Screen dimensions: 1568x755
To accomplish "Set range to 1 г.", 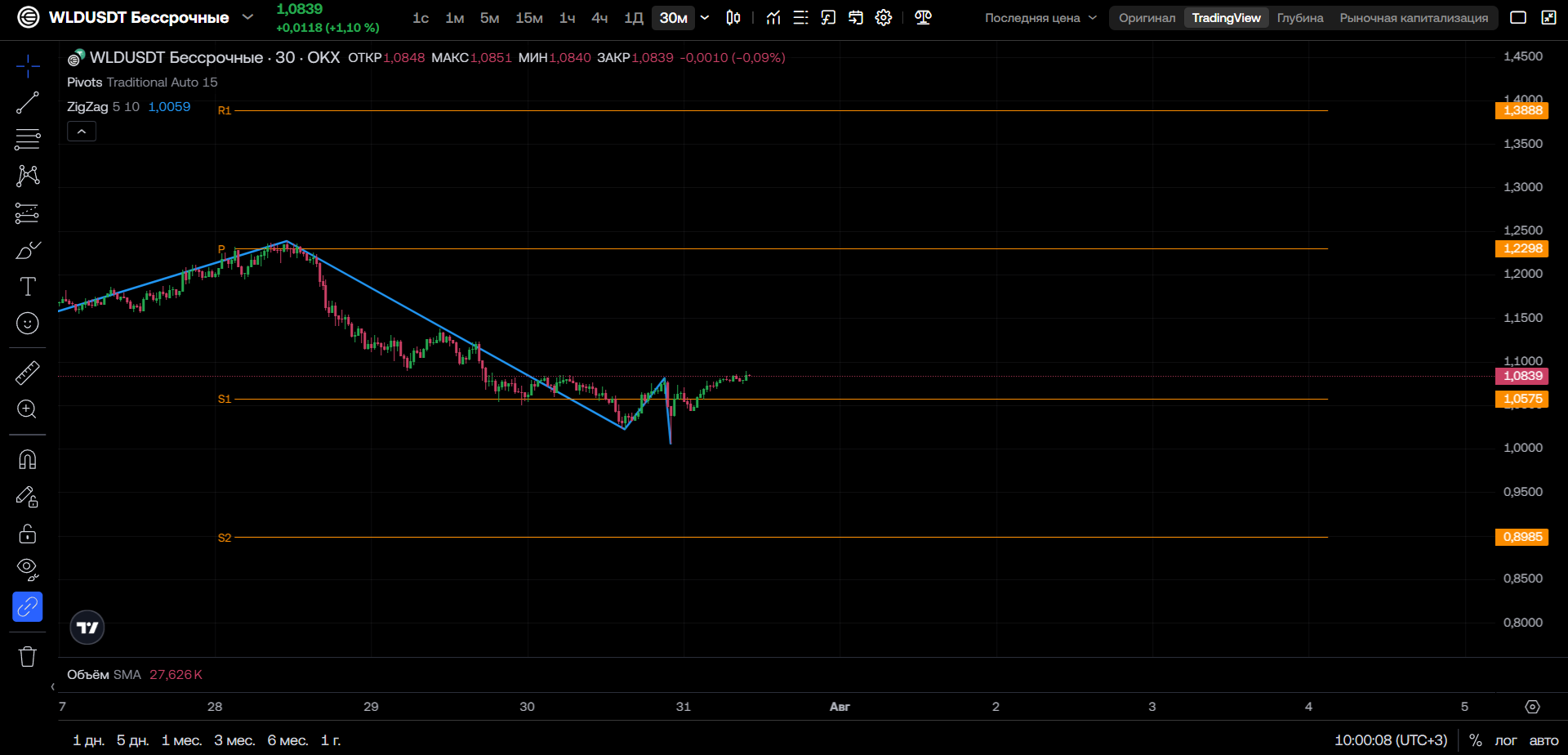I will (331, 740).
